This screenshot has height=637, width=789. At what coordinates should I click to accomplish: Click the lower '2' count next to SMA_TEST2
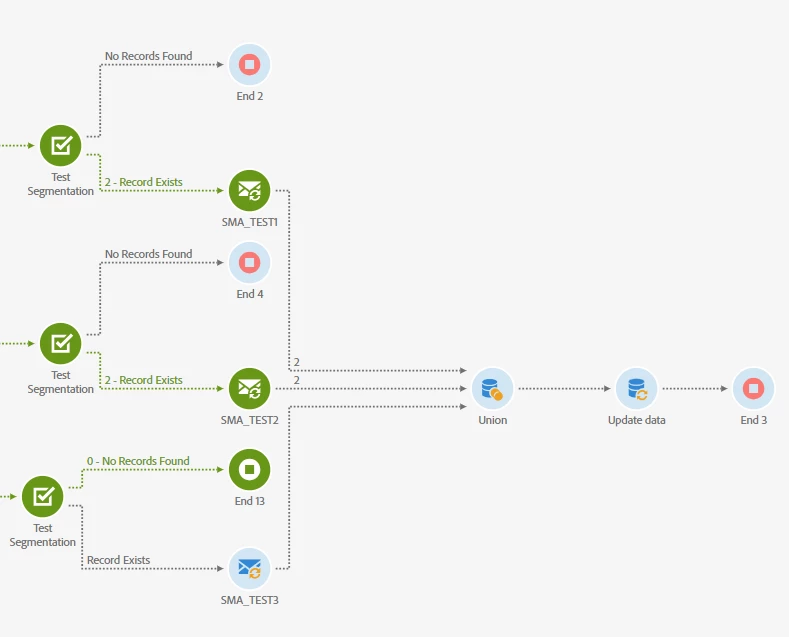click(297, 380)
